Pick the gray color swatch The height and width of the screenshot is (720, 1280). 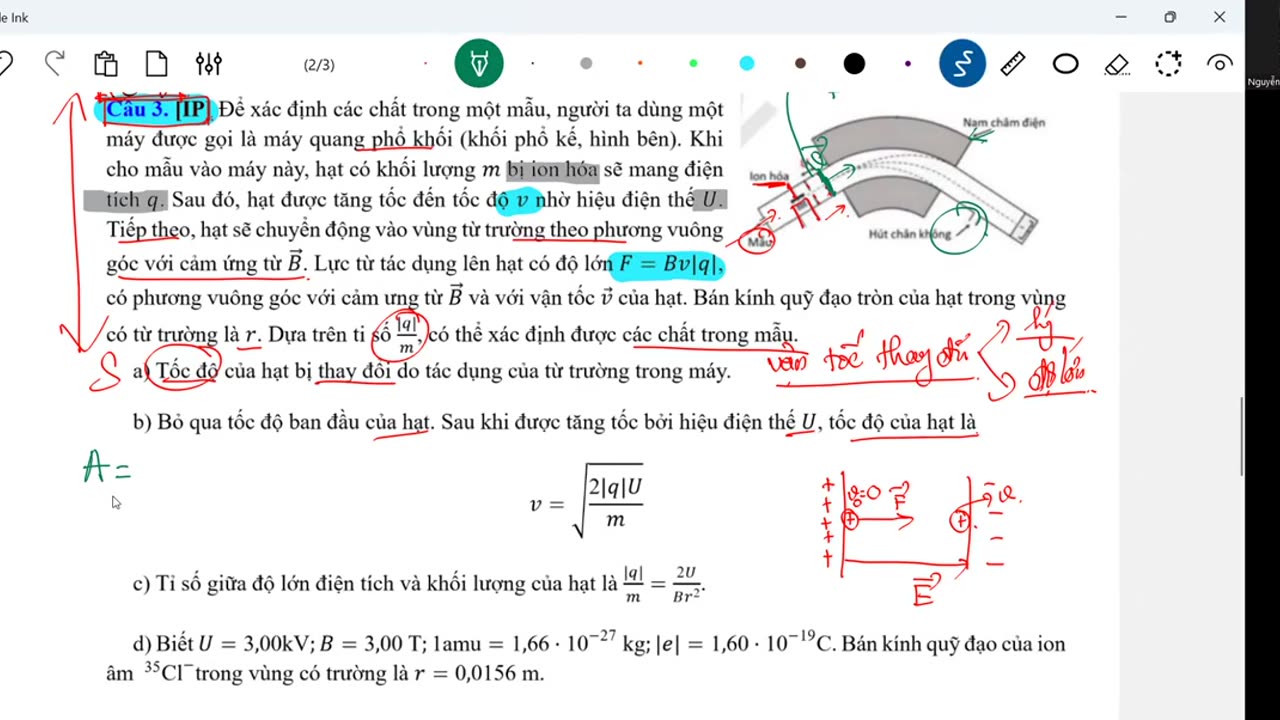[x=586, y=64]
